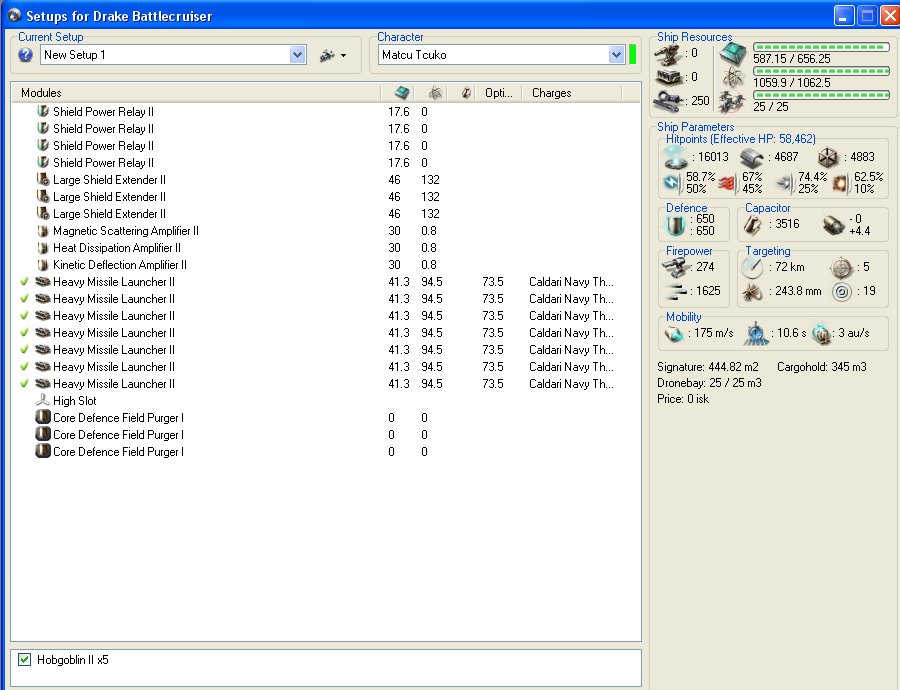This screenshot has height=690, width=900.
Task: Select the empty High Slot row
Action: [325, 401]
